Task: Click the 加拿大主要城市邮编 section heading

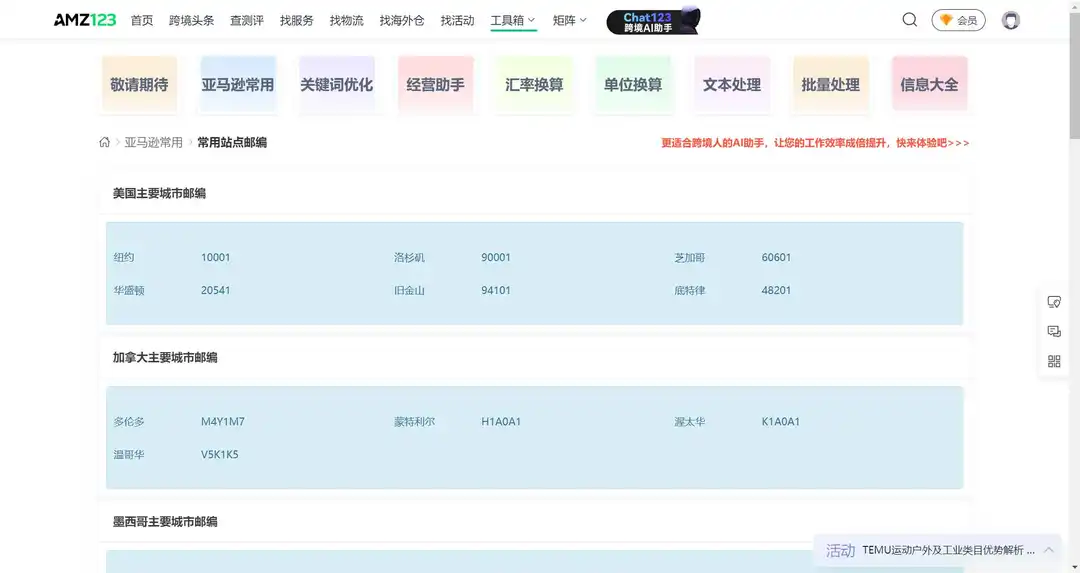Action: 165,357
